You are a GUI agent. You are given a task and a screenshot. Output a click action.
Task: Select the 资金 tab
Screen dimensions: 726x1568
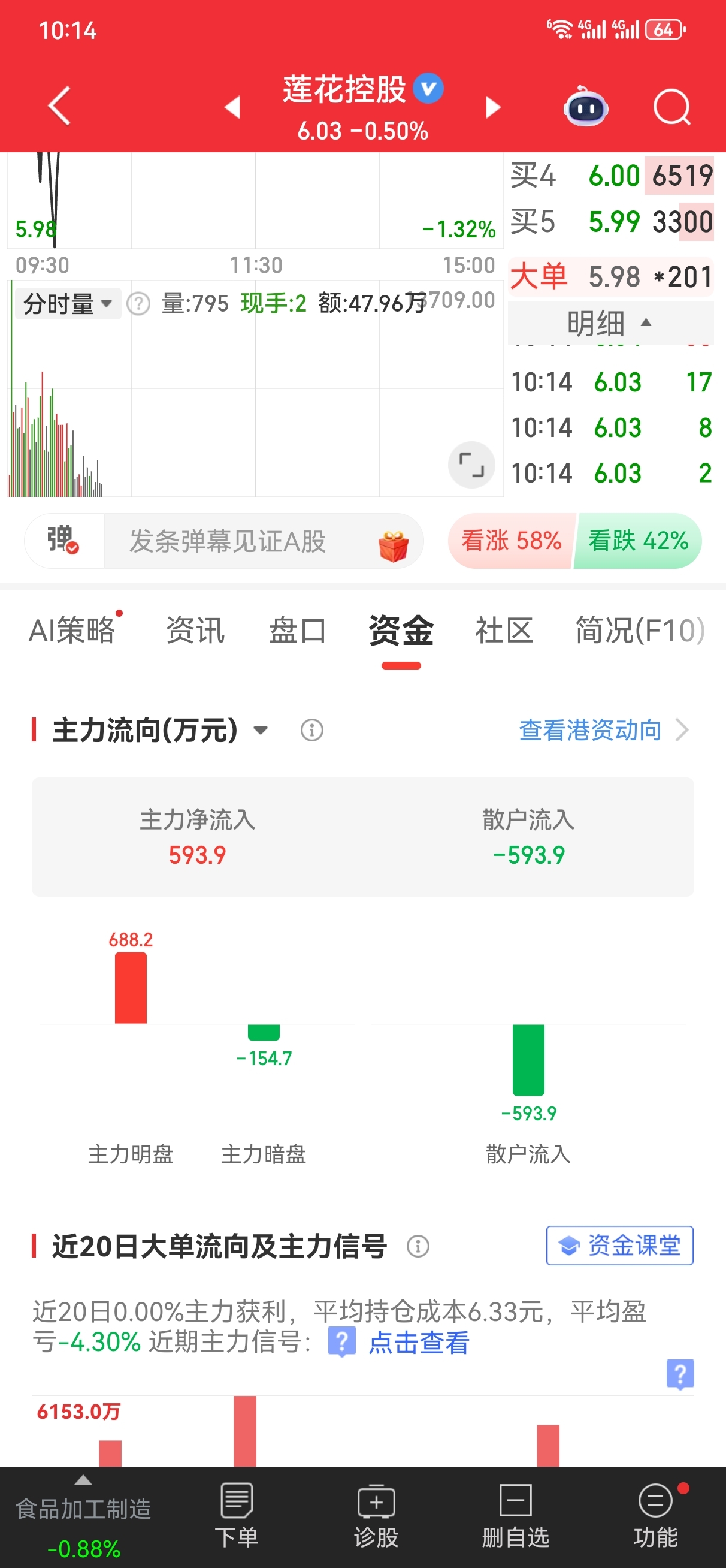click(x=401, y=630)
